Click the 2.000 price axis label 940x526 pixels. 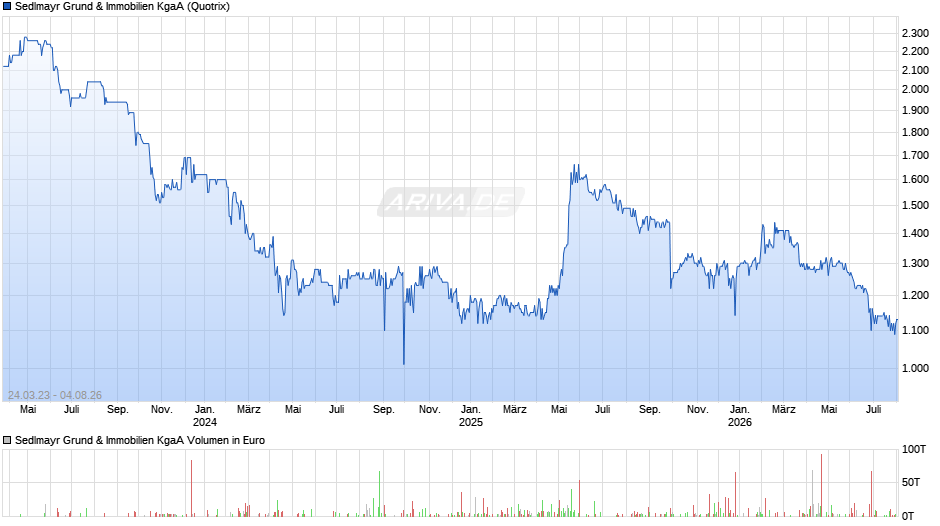[915, 89]
